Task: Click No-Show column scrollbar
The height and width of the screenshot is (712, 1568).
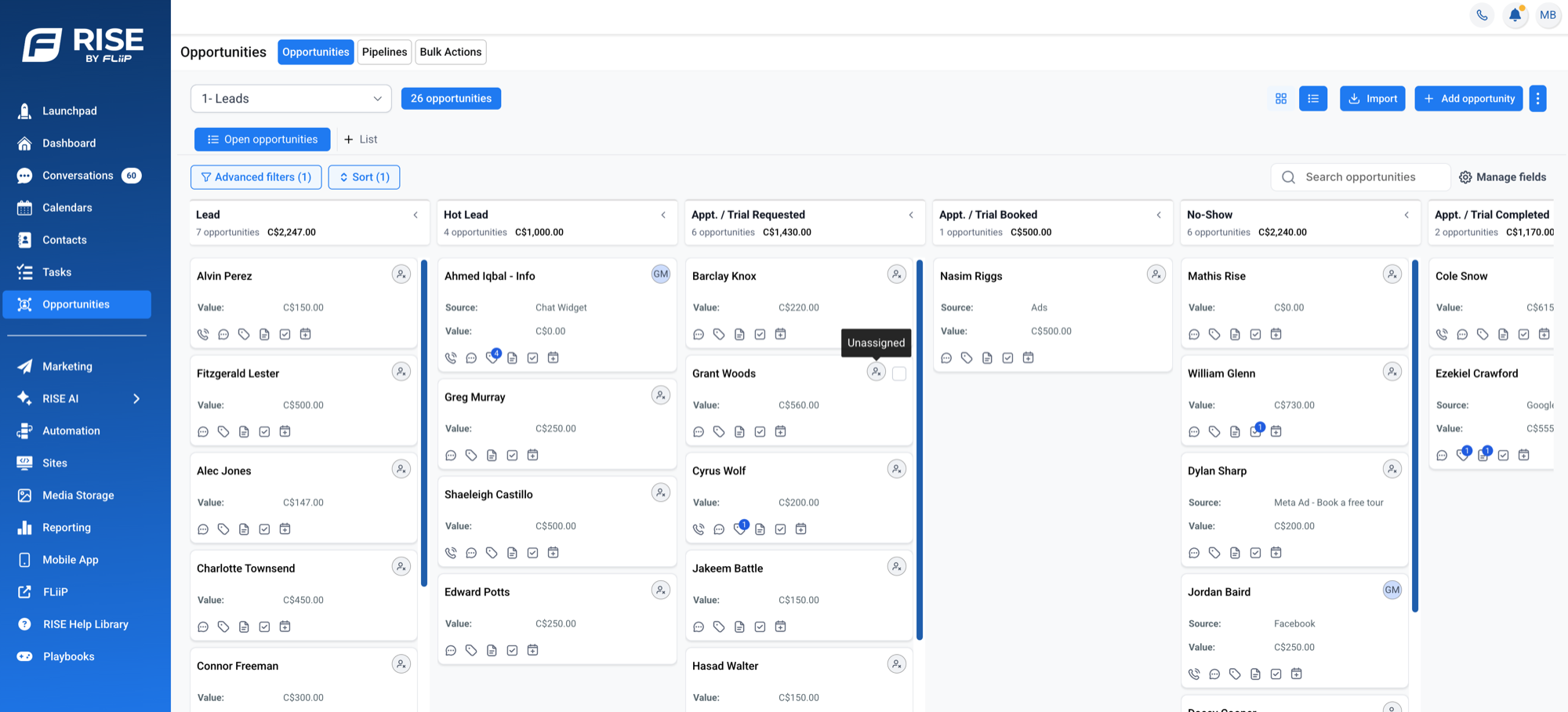Action: tap(1415, 436)
